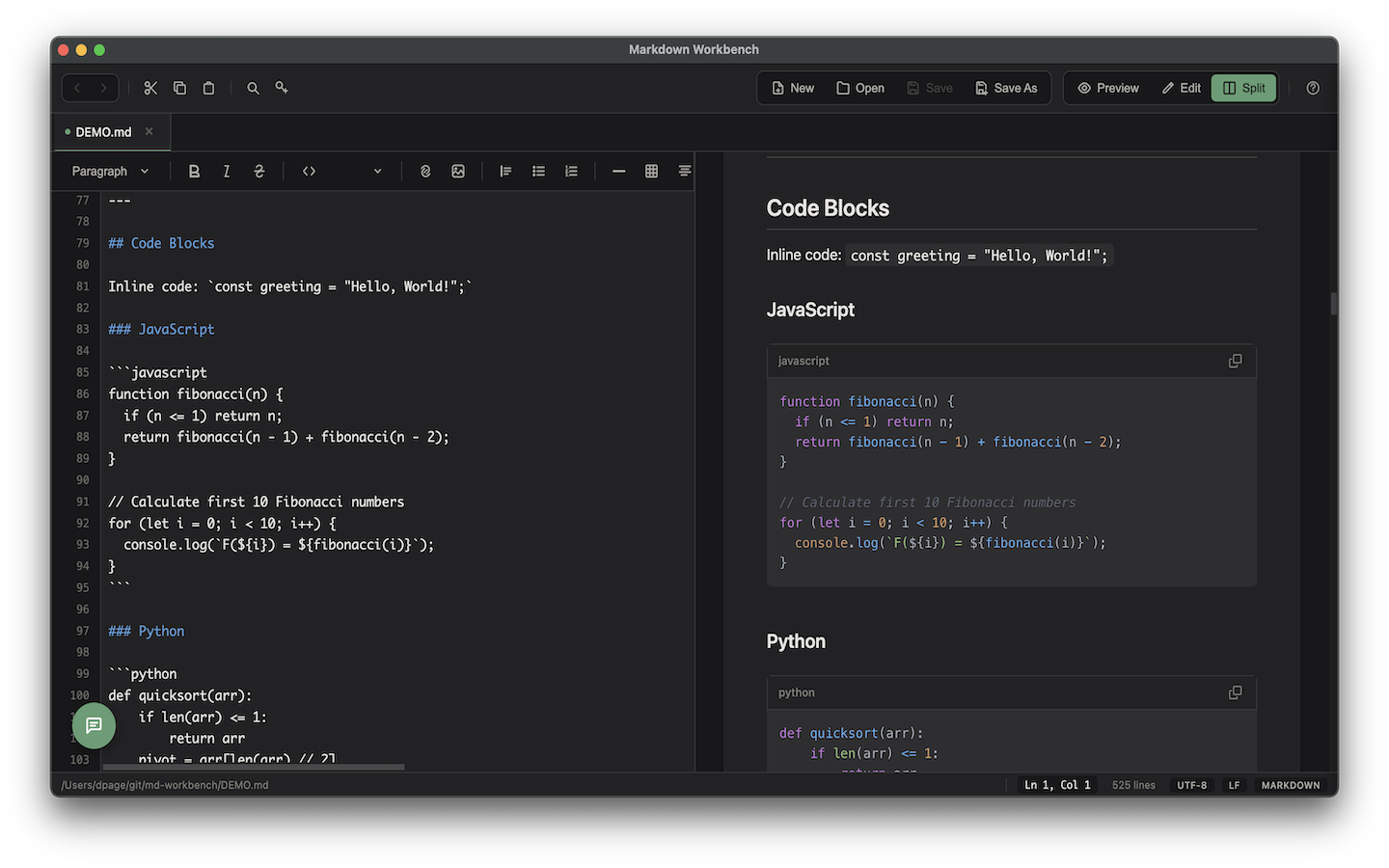The image size is (1389, 868).
Task: Open the Find tool with the magnifier icon
Action: pos(253,88)
